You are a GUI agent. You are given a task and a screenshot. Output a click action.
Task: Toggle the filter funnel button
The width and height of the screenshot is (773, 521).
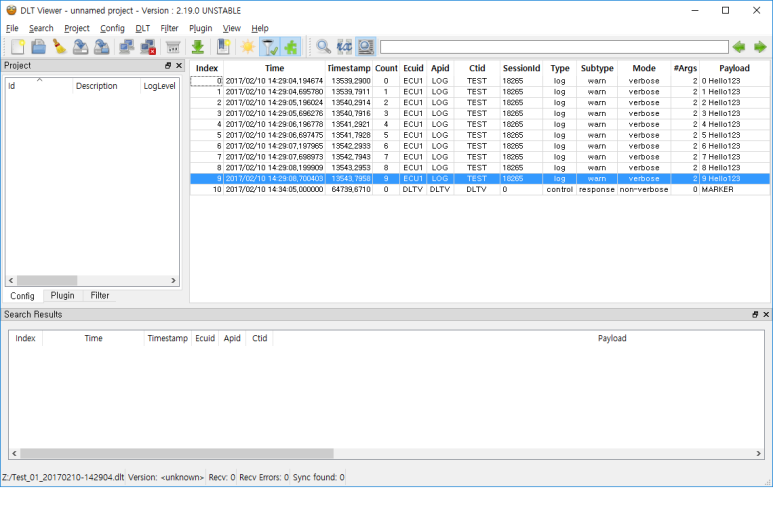[269, 47]
